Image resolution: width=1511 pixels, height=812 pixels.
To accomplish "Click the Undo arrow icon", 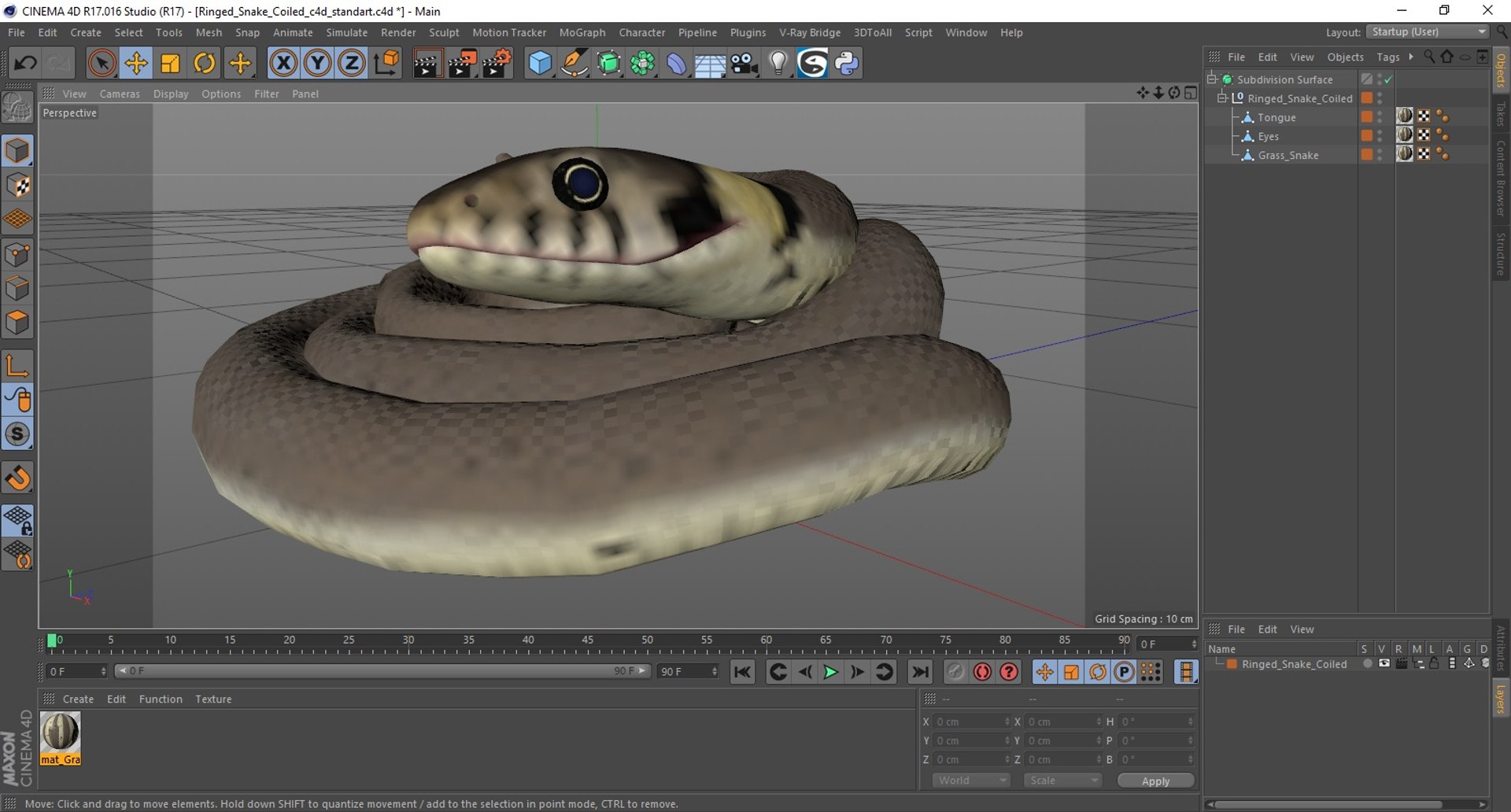I will (25, 63).
